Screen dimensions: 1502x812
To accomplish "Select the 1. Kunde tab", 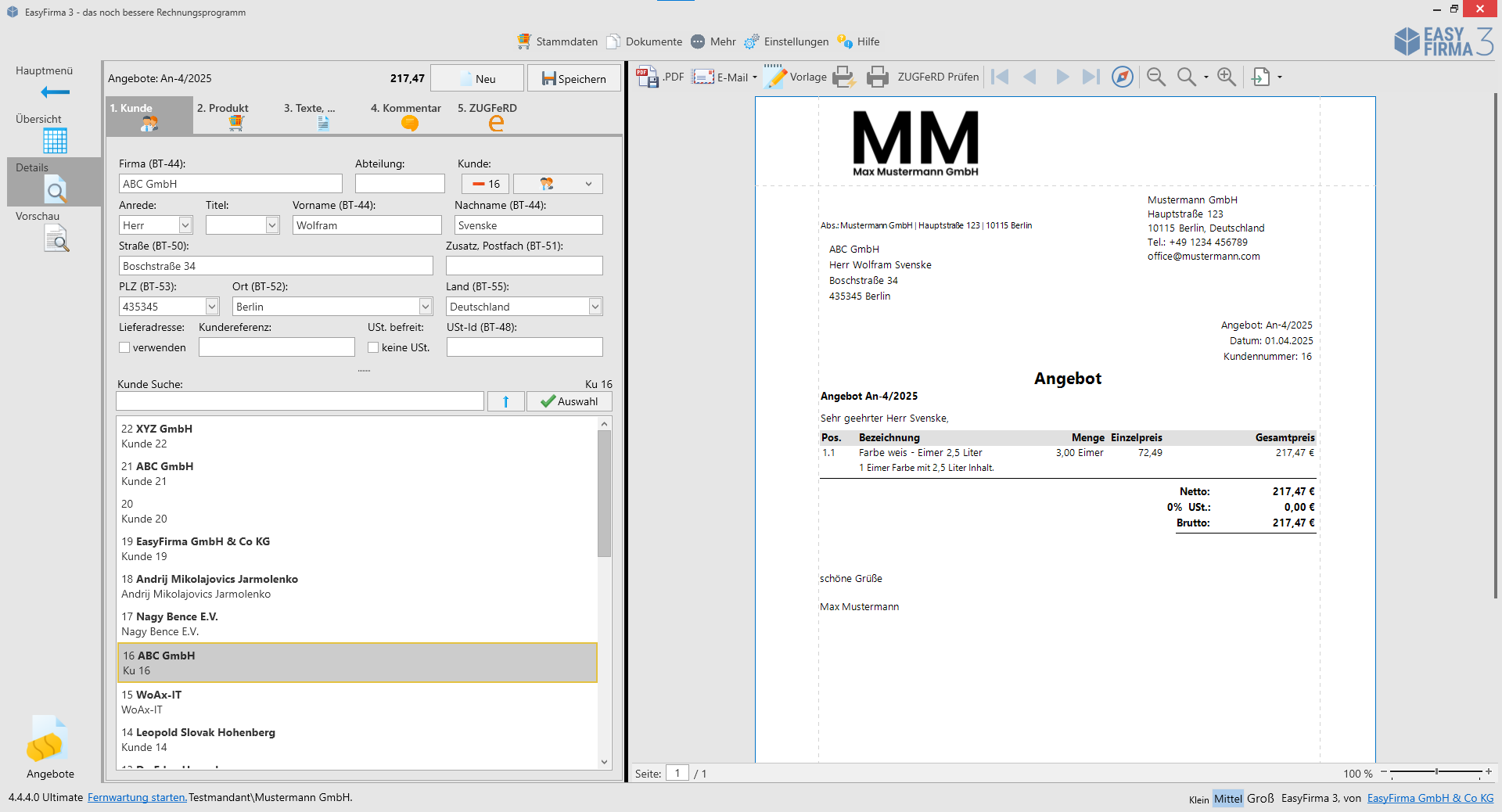I will [149, 116].
